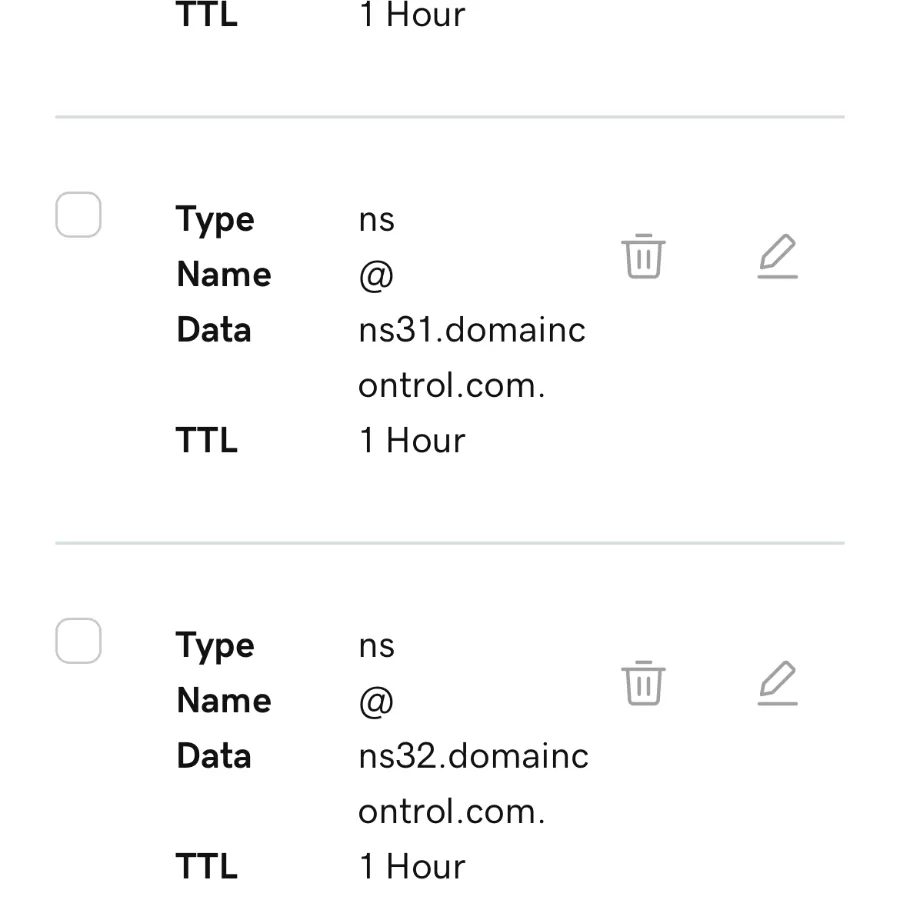Screen dimensions: 900x900
Task: Click the ns31.domaincontrol.com. data value
Action: point(471,357)
